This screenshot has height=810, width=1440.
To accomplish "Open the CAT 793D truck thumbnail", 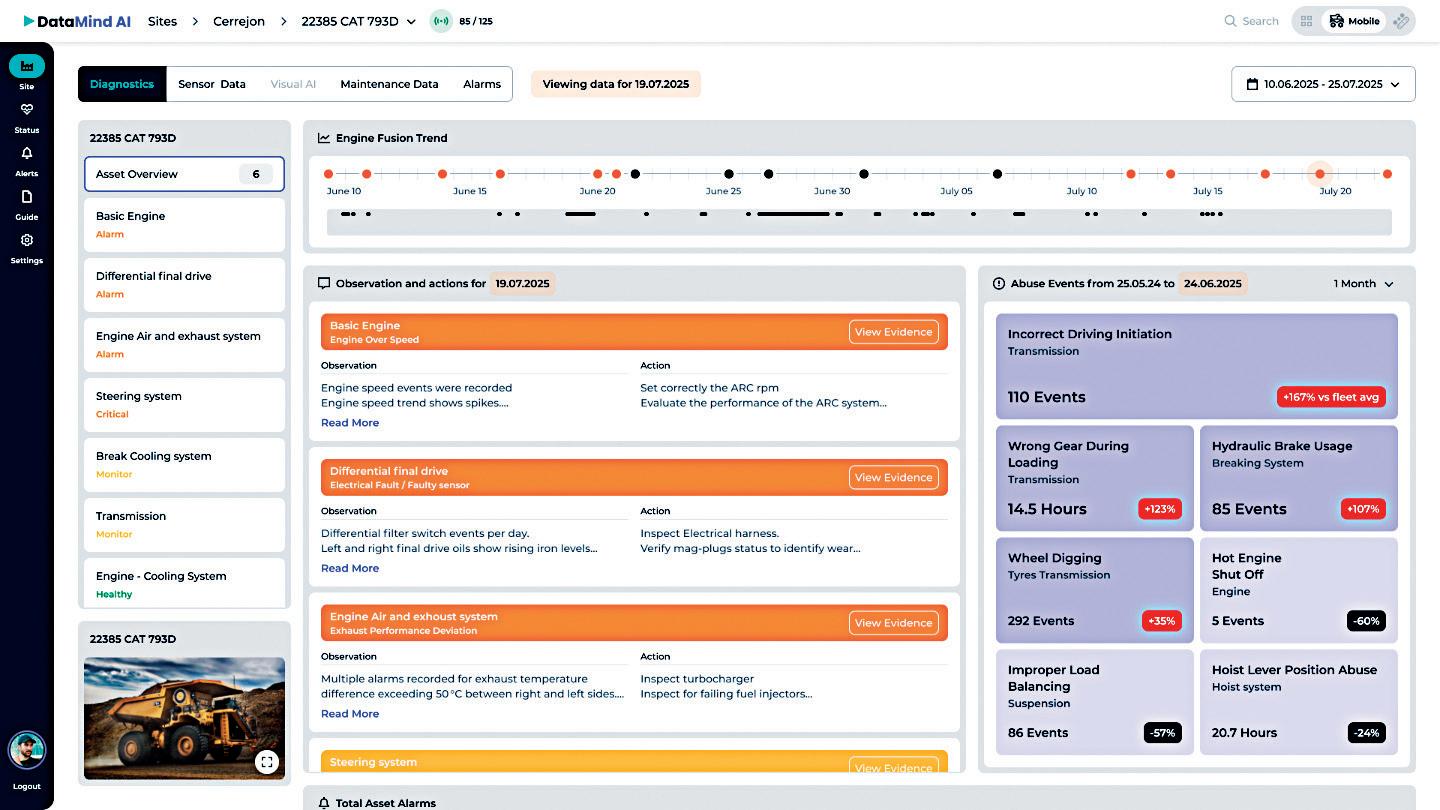I will [x=184, y=718].
